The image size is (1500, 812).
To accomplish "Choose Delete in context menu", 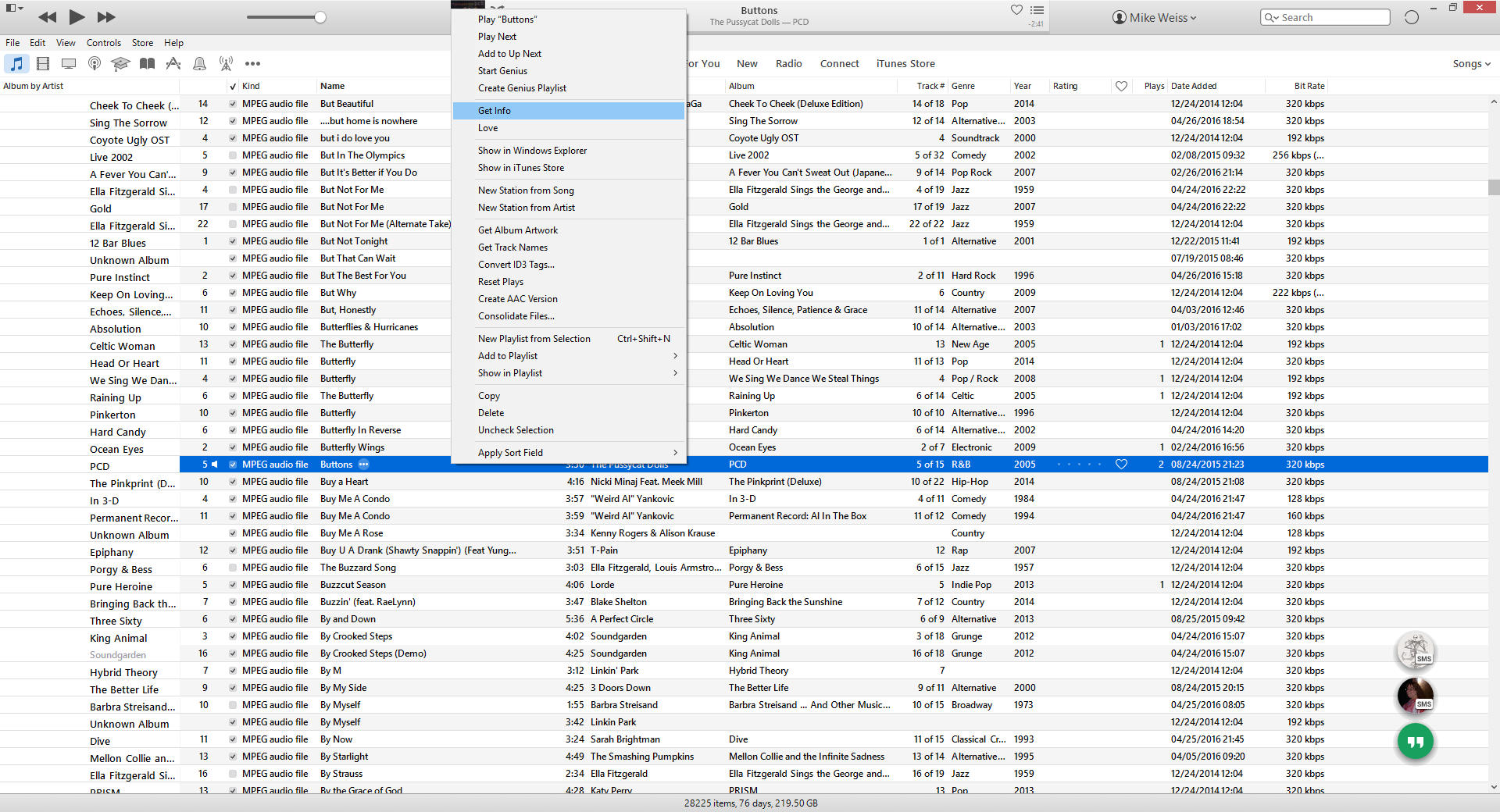I will pyautogui.click(x=569, y=413).
